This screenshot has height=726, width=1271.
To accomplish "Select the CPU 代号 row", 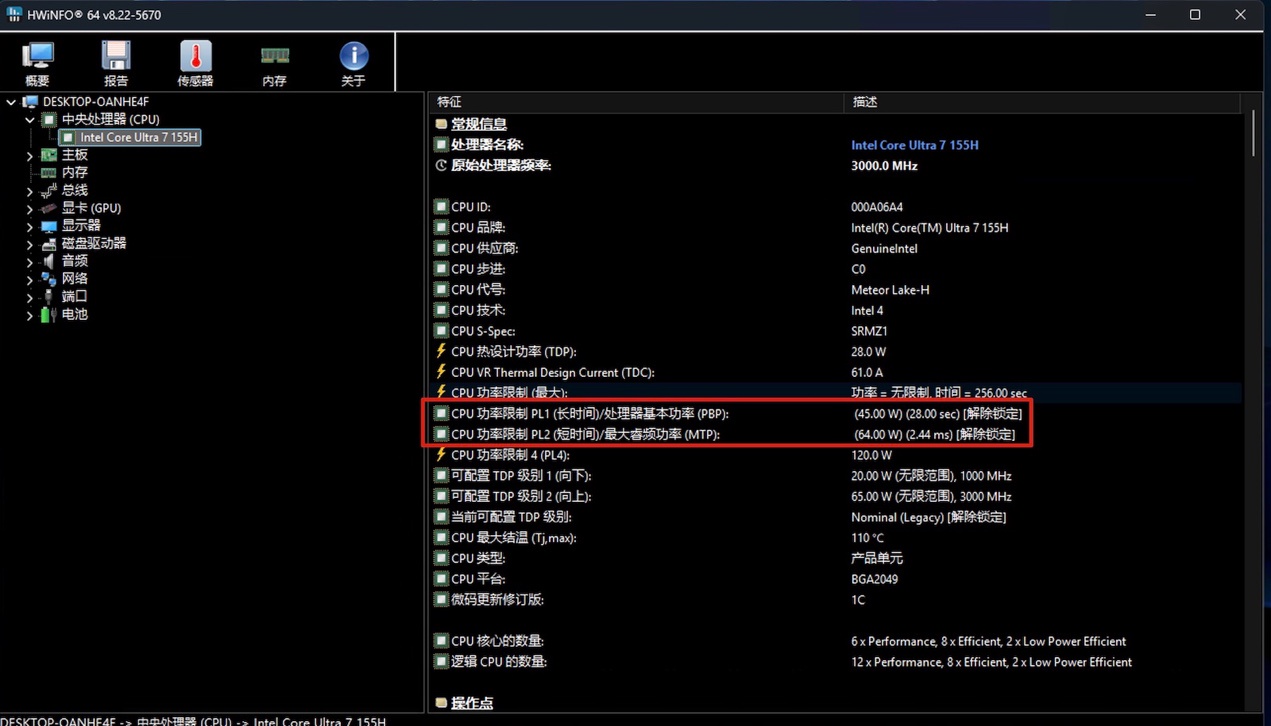I will (837, 290).
